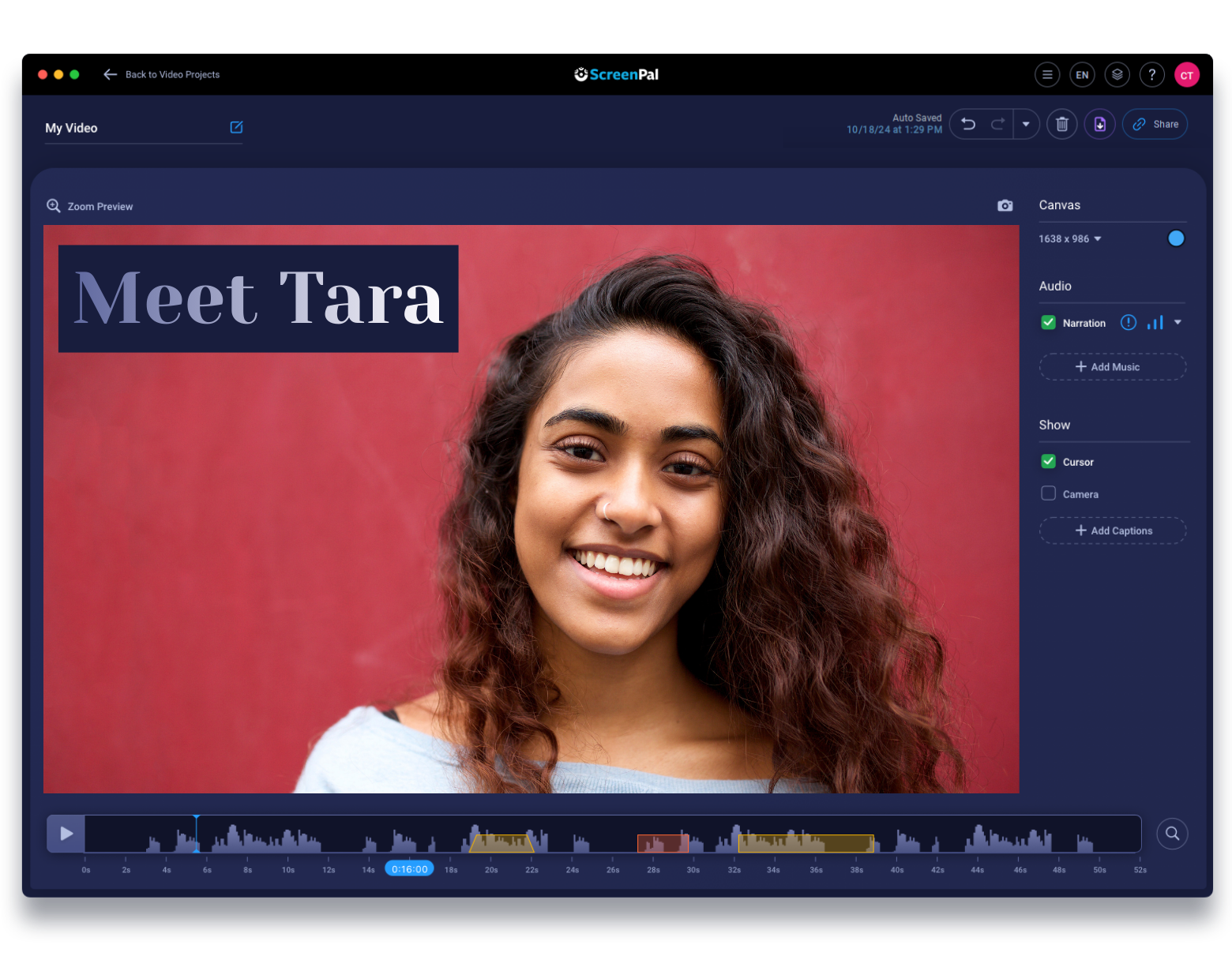Click the blue canvas color swatch
1232x971 pixels.
(x=1176, y=238)
